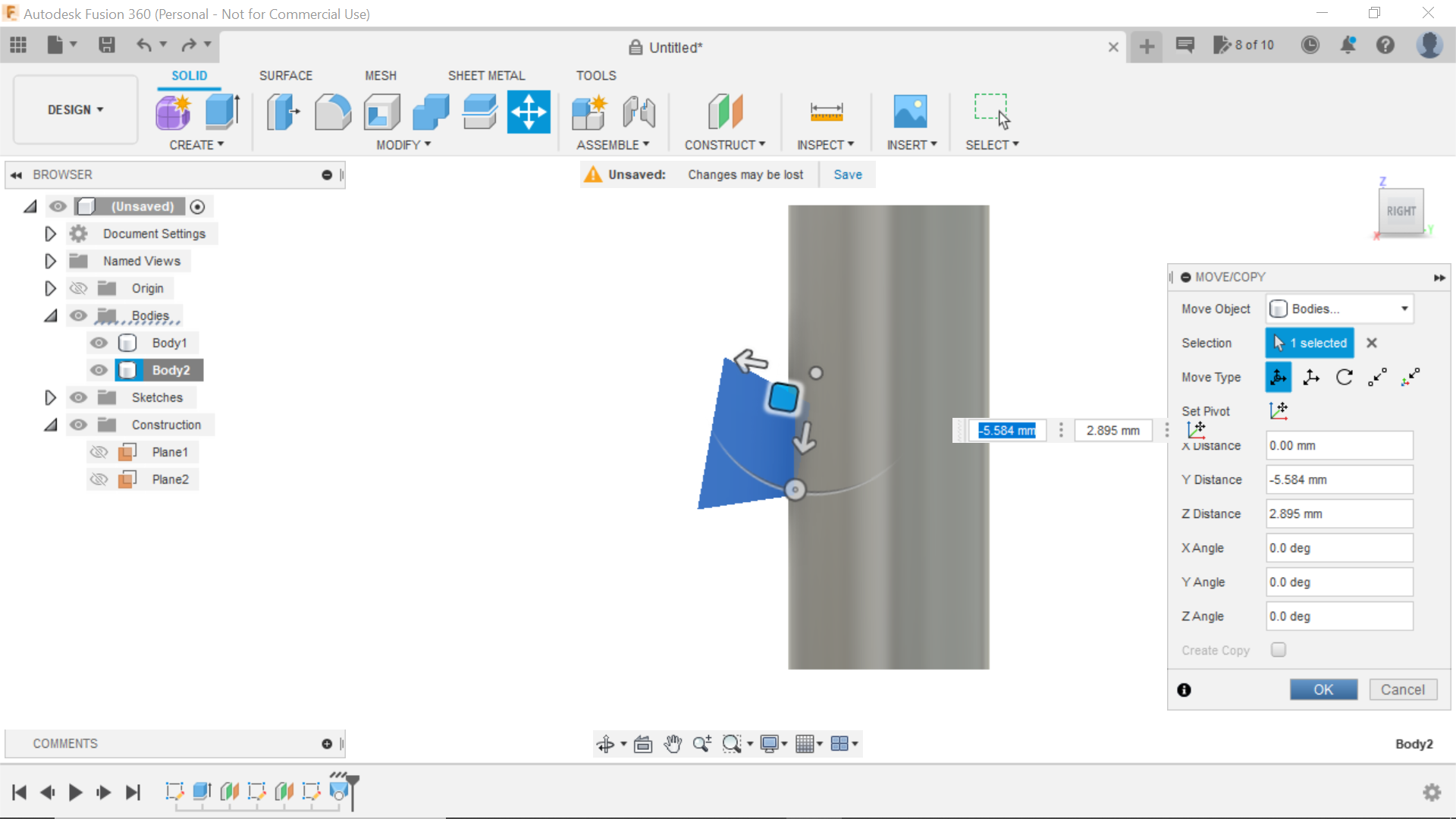1456x819 pixels.
Task: Expand the Origin folder in browser
Action: click(x=50, y=288)
